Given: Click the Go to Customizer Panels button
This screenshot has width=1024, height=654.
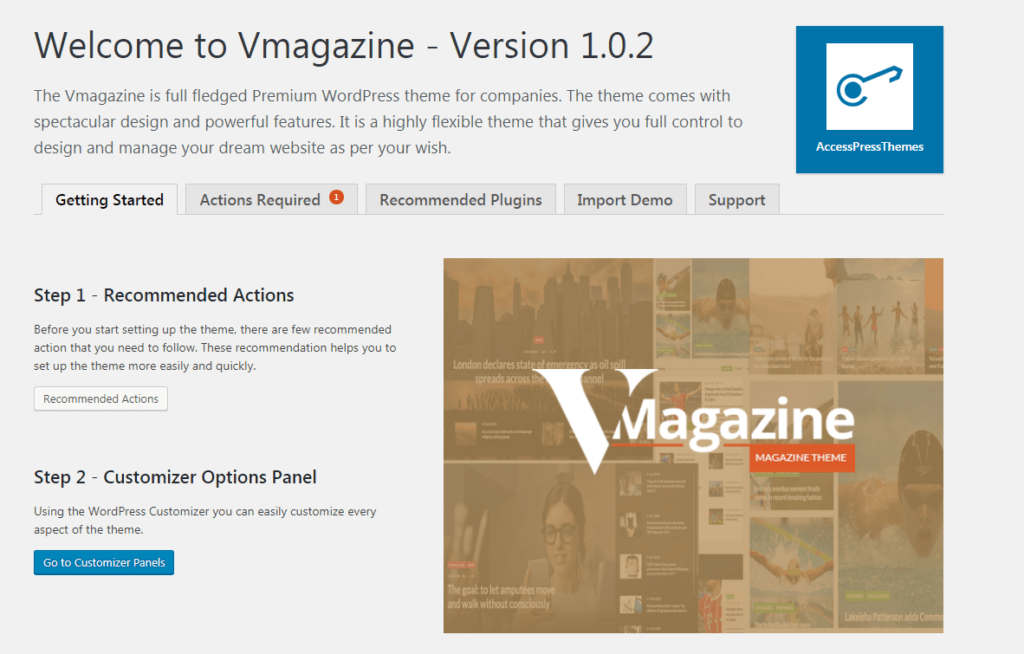Looking at the screenshot, I should (x=104, y=563).
